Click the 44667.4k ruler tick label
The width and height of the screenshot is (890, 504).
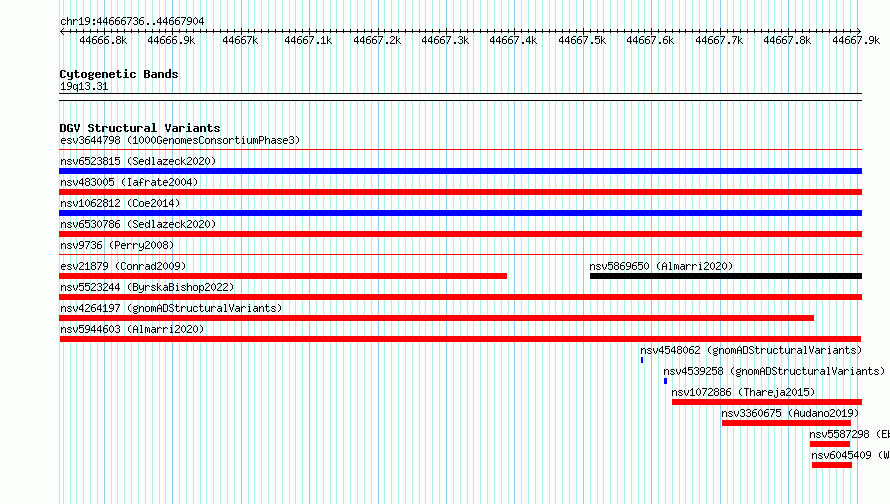[x=513, y=40]
